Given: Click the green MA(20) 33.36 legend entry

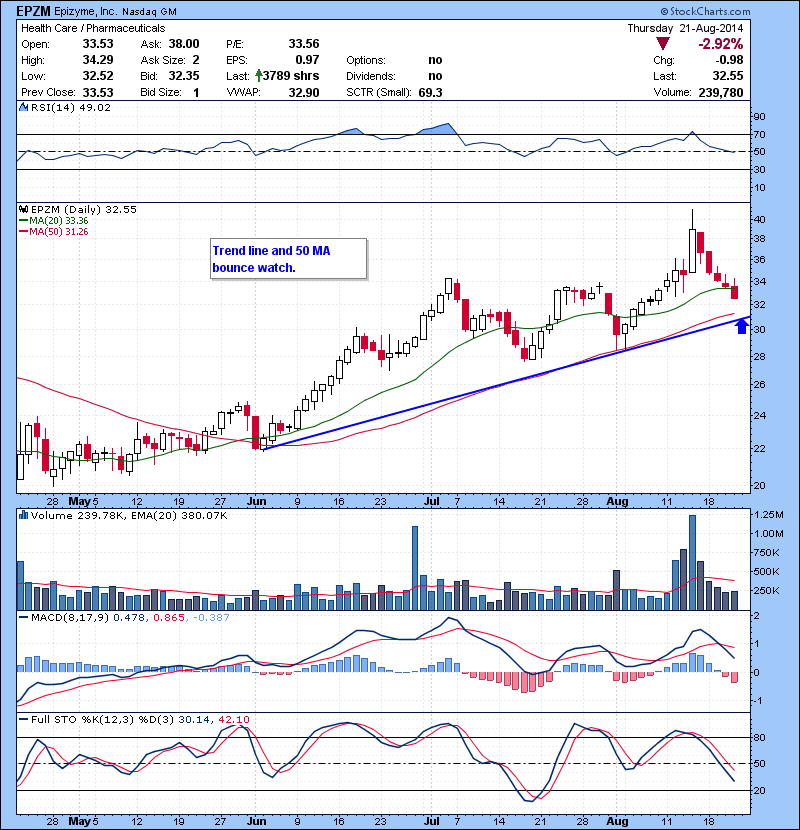Looking at the screenshot, I should tap(54, 220).
